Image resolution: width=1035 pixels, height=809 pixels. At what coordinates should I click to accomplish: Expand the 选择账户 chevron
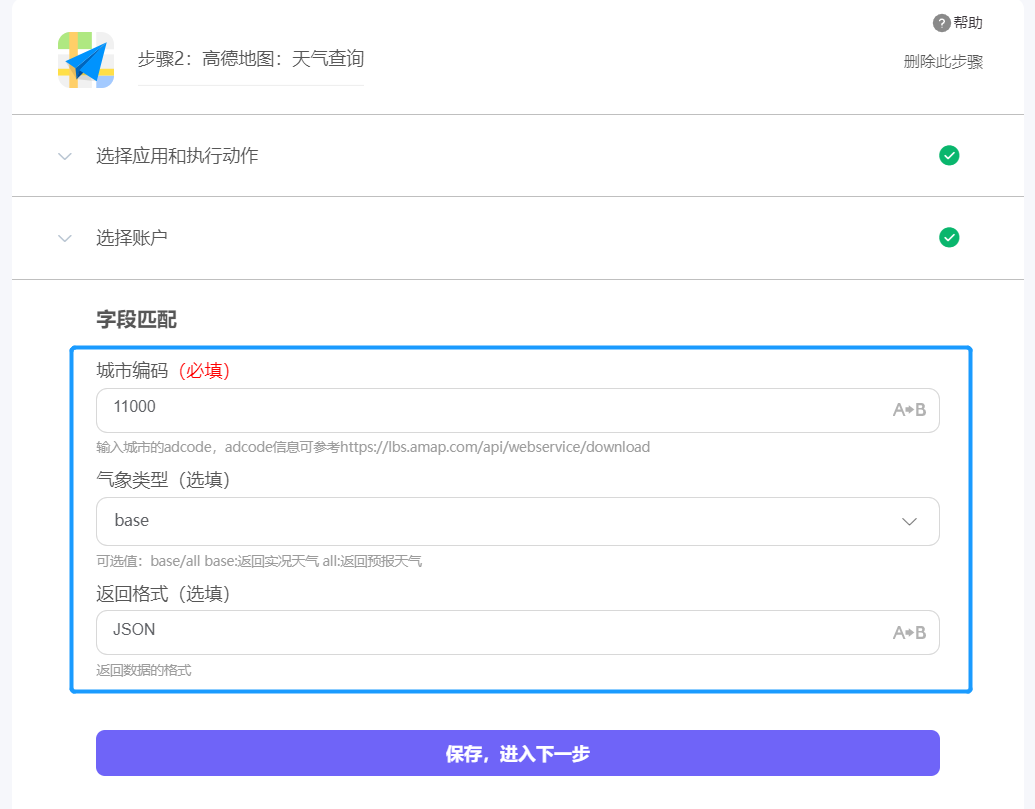pos(65,238)
